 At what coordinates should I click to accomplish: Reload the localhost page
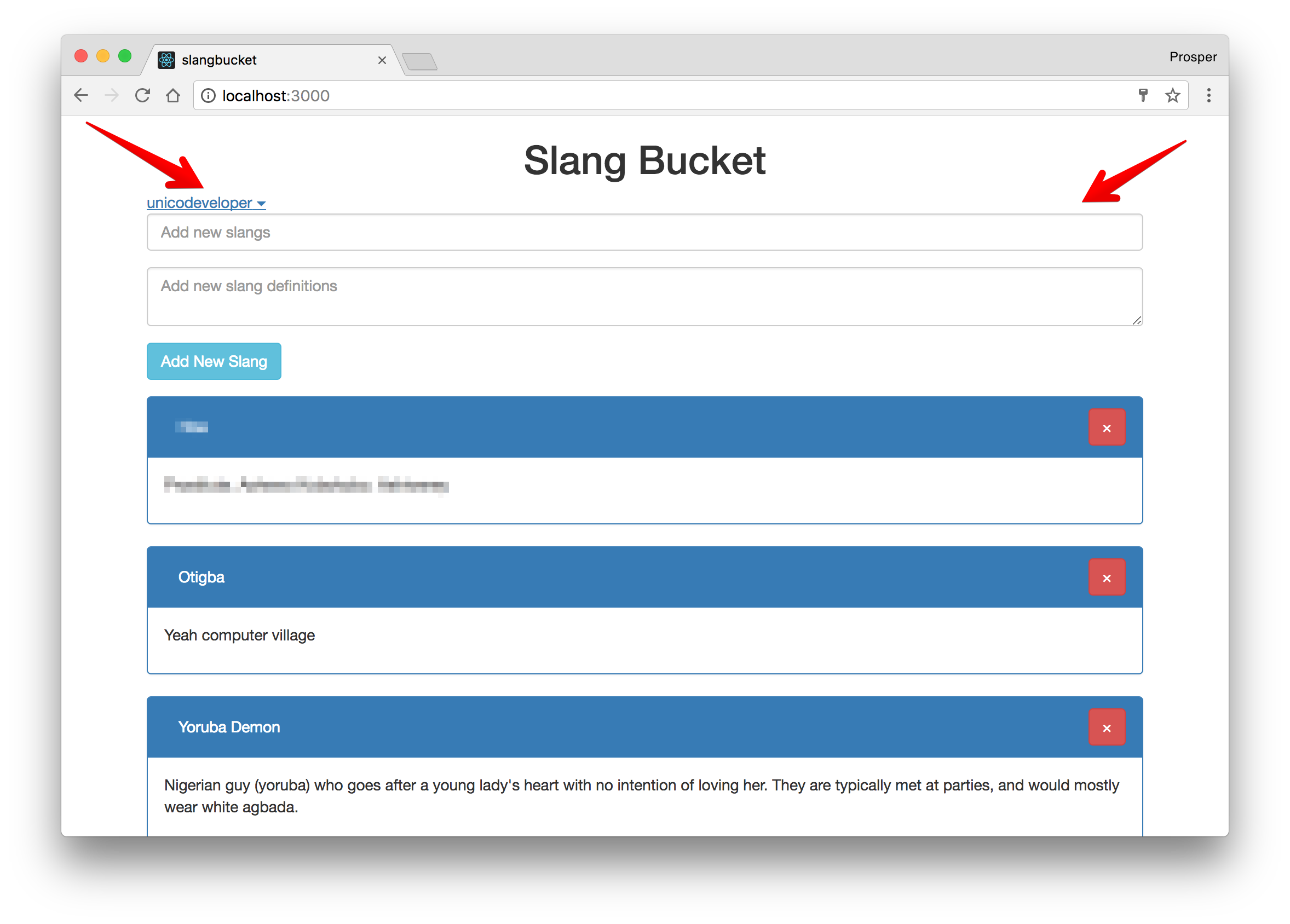[x=143, y=96]
